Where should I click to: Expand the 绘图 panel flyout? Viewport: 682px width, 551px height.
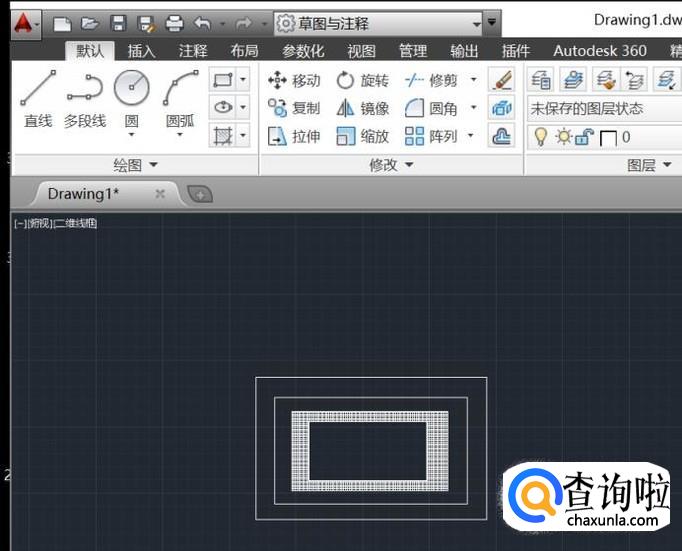tap(135, 165)
